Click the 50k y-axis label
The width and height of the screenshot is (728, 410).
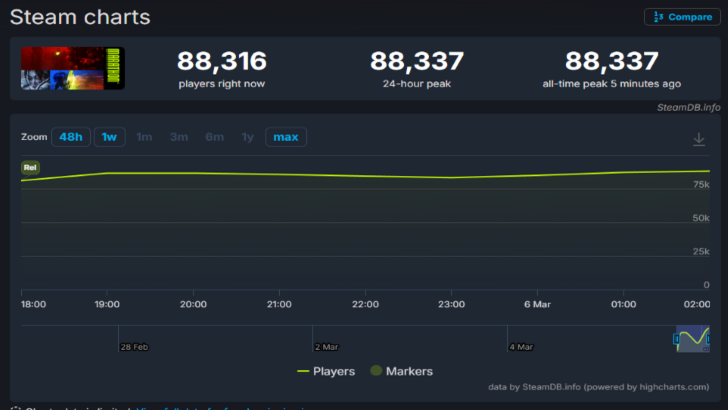[x=701, y=218]
